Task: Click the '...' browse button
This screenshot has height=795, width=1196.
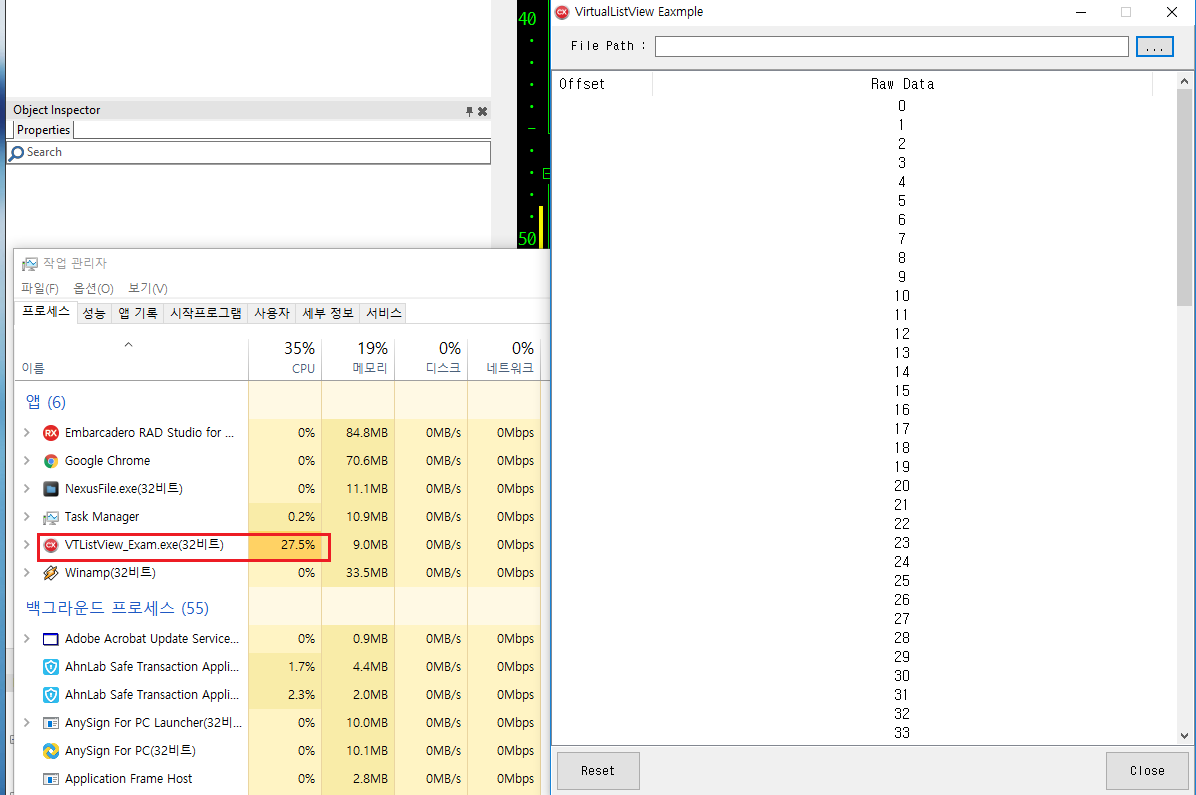Action: click(1154, 47)
